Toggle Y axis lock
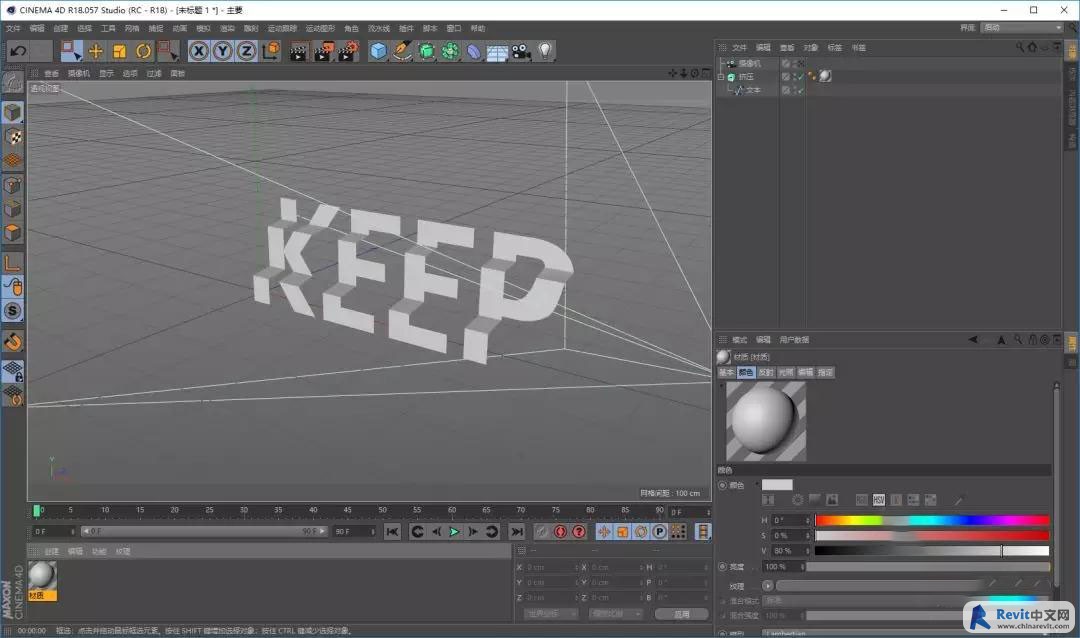1080x638 pixels. point(222,51)
